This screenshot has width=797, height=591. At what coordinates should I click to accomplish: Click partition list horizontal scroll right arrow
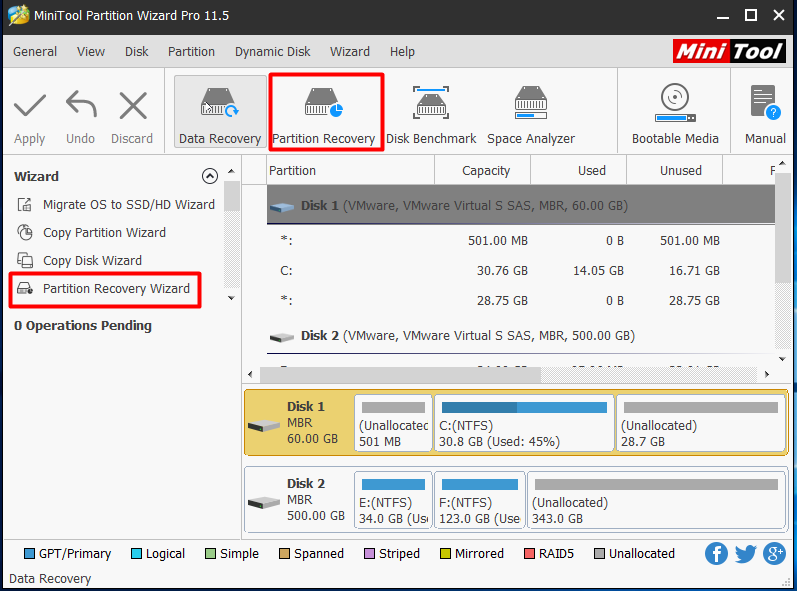pyautogui.click(x=767, y=375)
